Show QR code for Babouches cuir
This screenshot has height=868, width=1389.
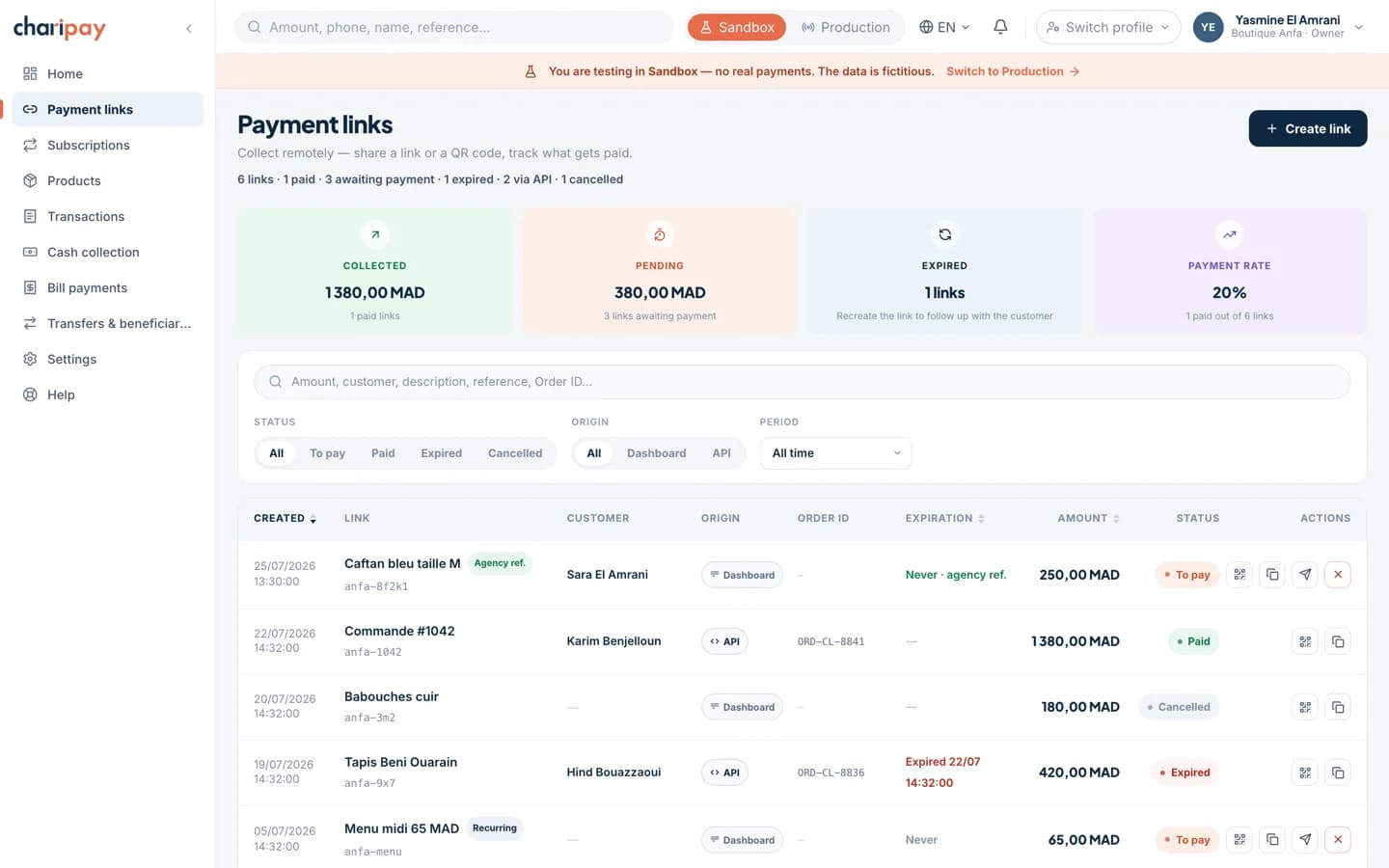pos(1305,707)
